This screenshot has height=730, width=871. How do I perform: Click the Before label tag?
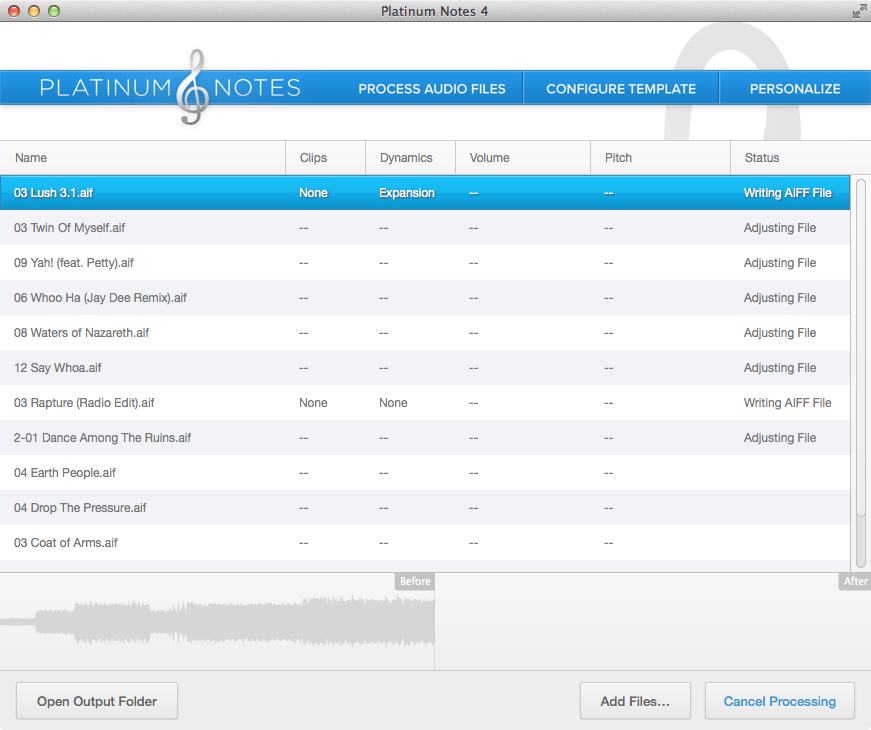coord(415,581)
